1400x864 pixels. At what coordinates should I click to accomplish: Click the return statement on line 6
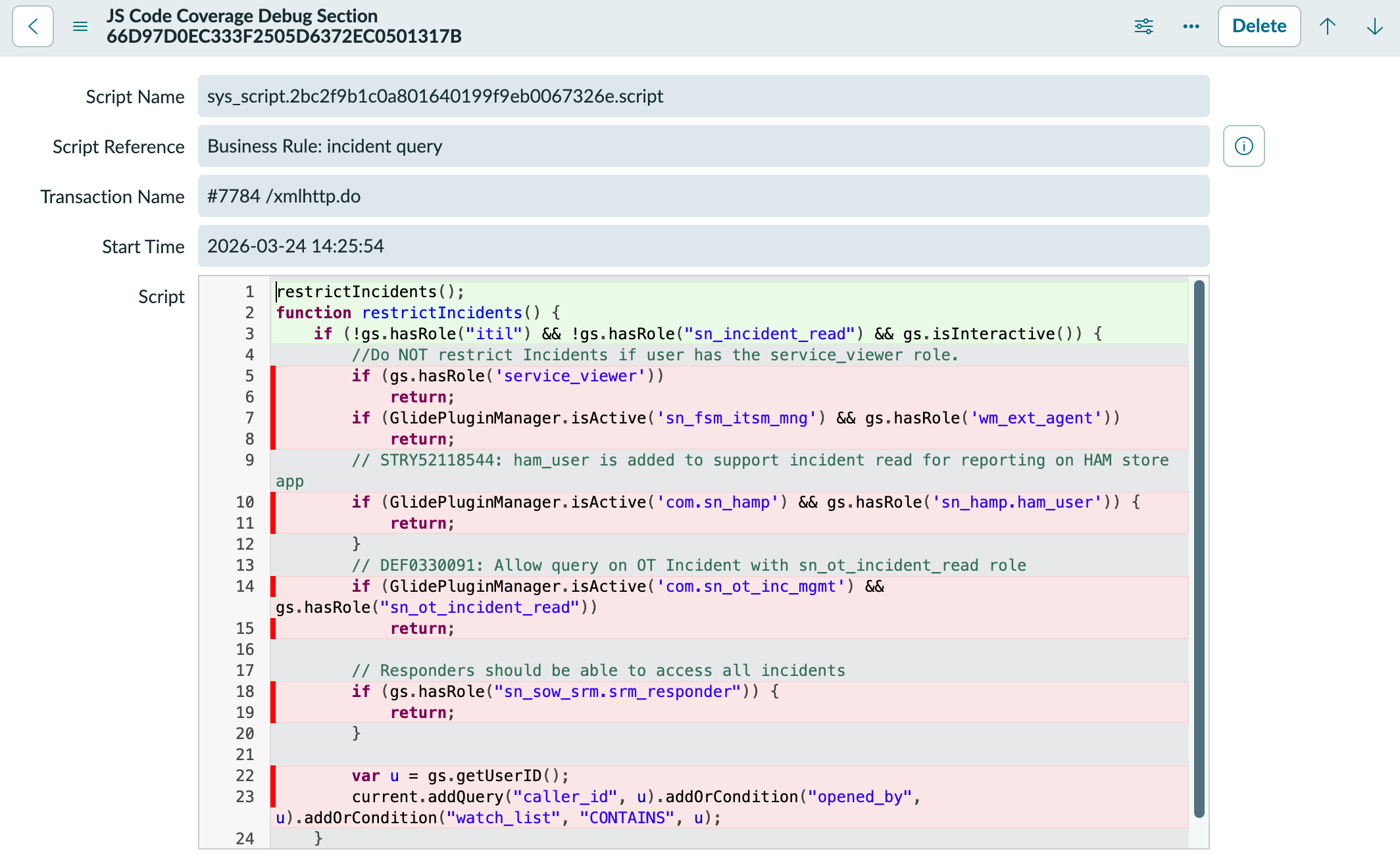pos(422,397)
